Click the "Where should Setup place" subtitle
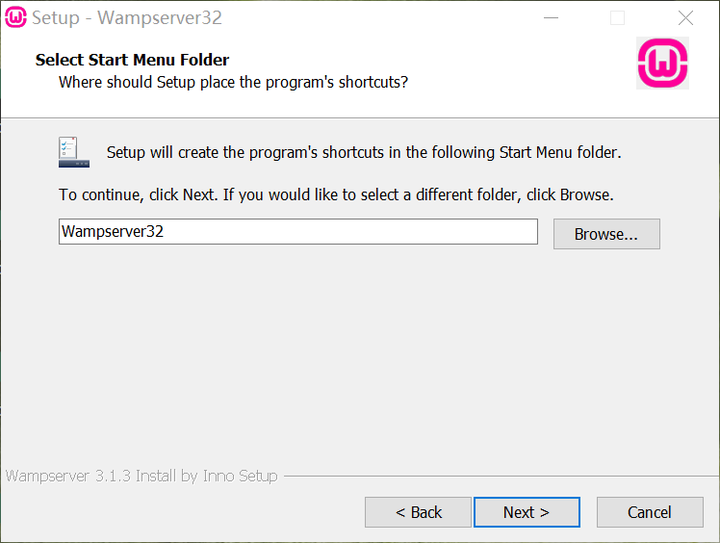The image size is (720, 543). tap(233, 82)
